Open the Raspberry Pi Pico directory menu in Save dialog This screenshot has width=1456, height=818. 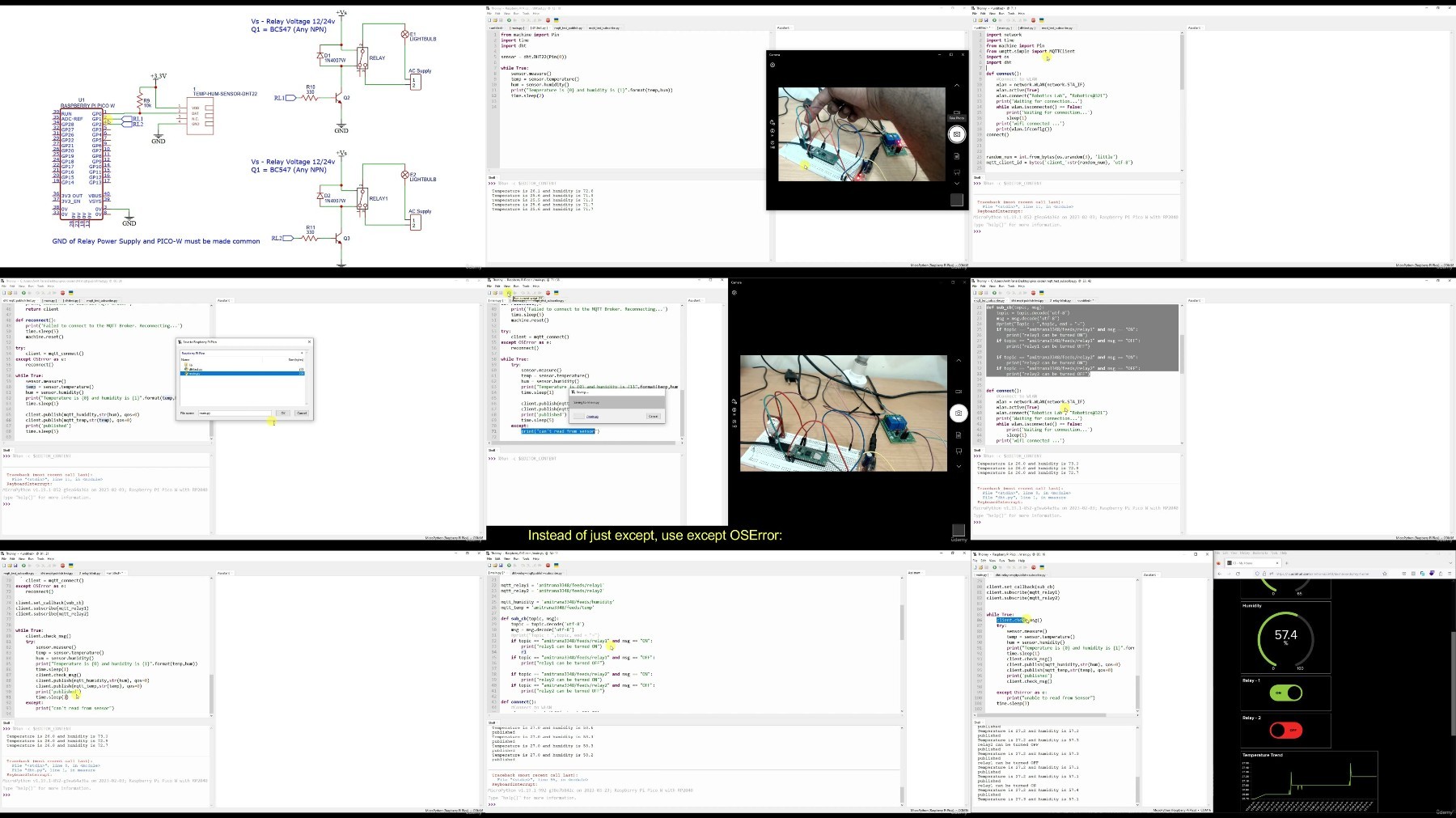[303, 353]
